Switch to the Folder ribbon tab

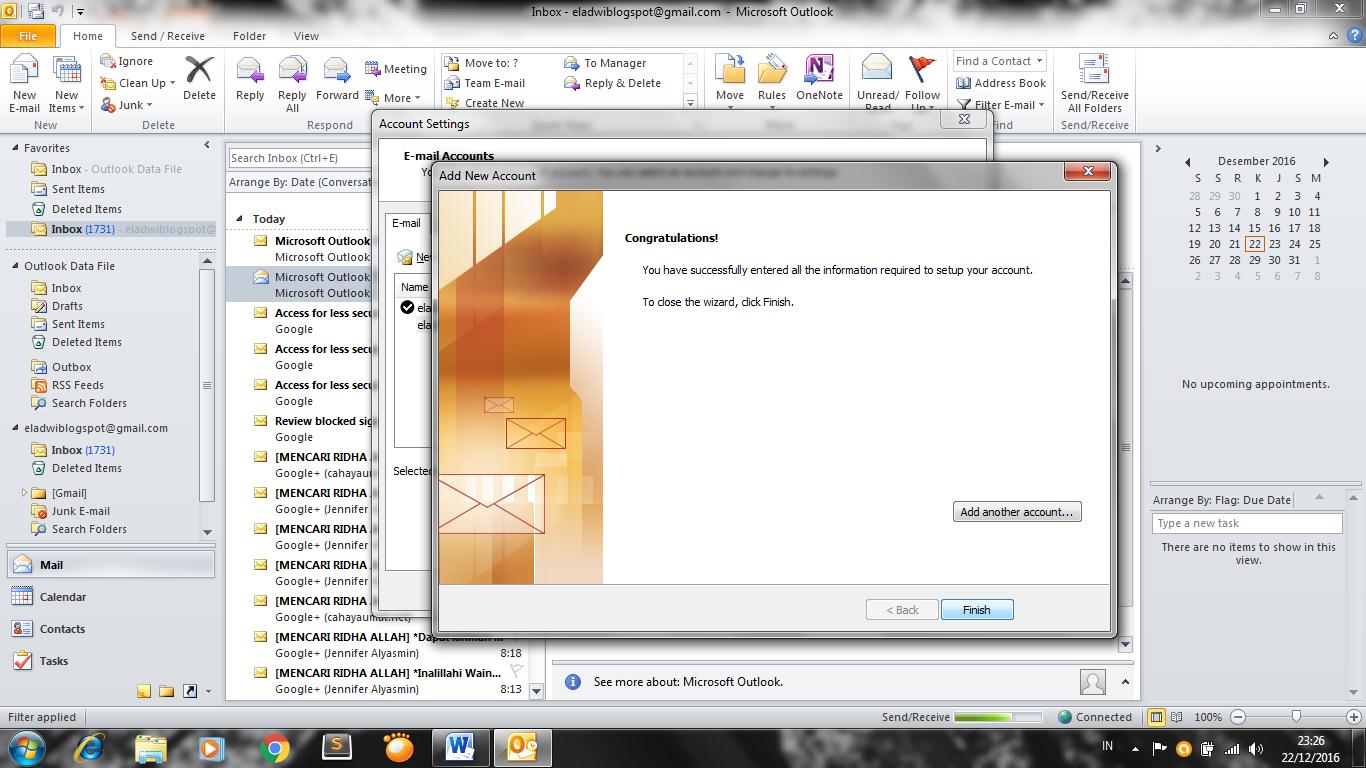coord(249,36)
